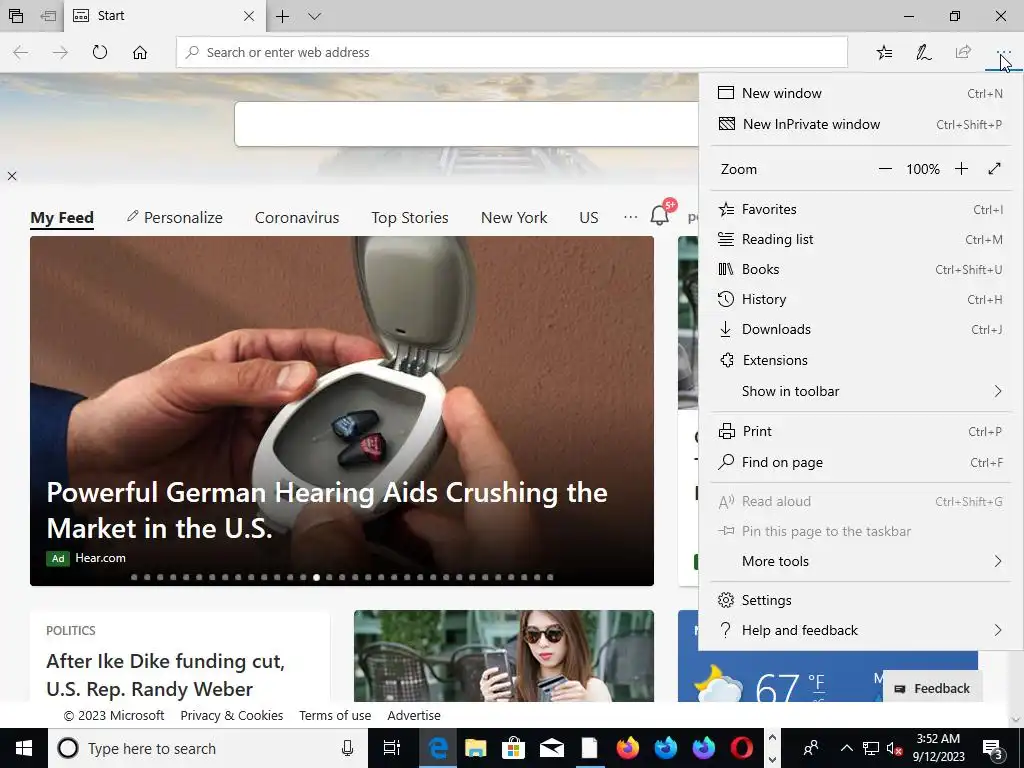Click the Feedback button
This screenshot has height=768, width=1024.
pos(933,689)
